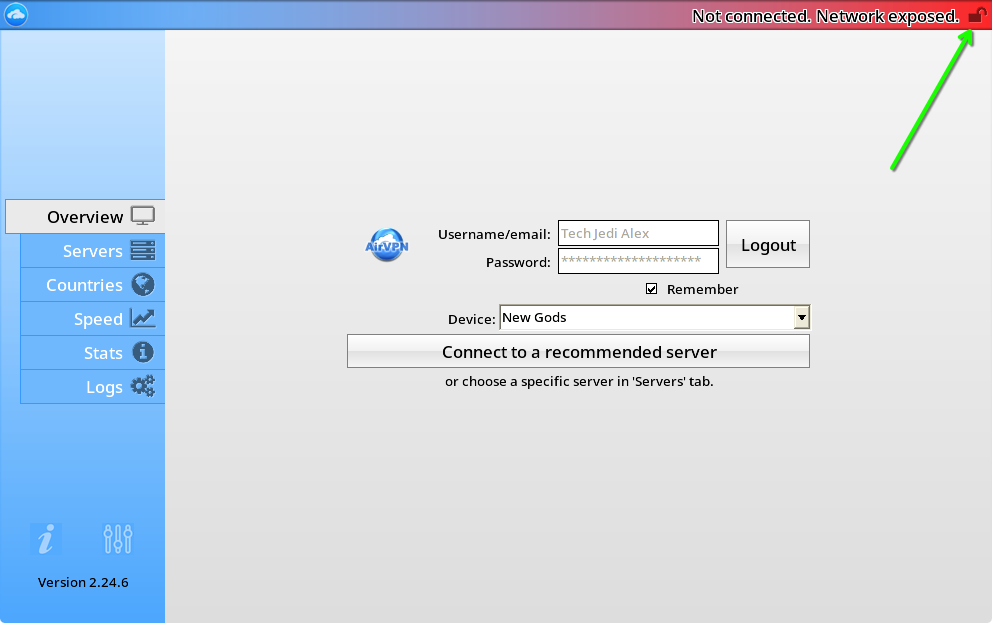Click the globe icon for Countries
This screenshot has height=623, width=992.
143,285
